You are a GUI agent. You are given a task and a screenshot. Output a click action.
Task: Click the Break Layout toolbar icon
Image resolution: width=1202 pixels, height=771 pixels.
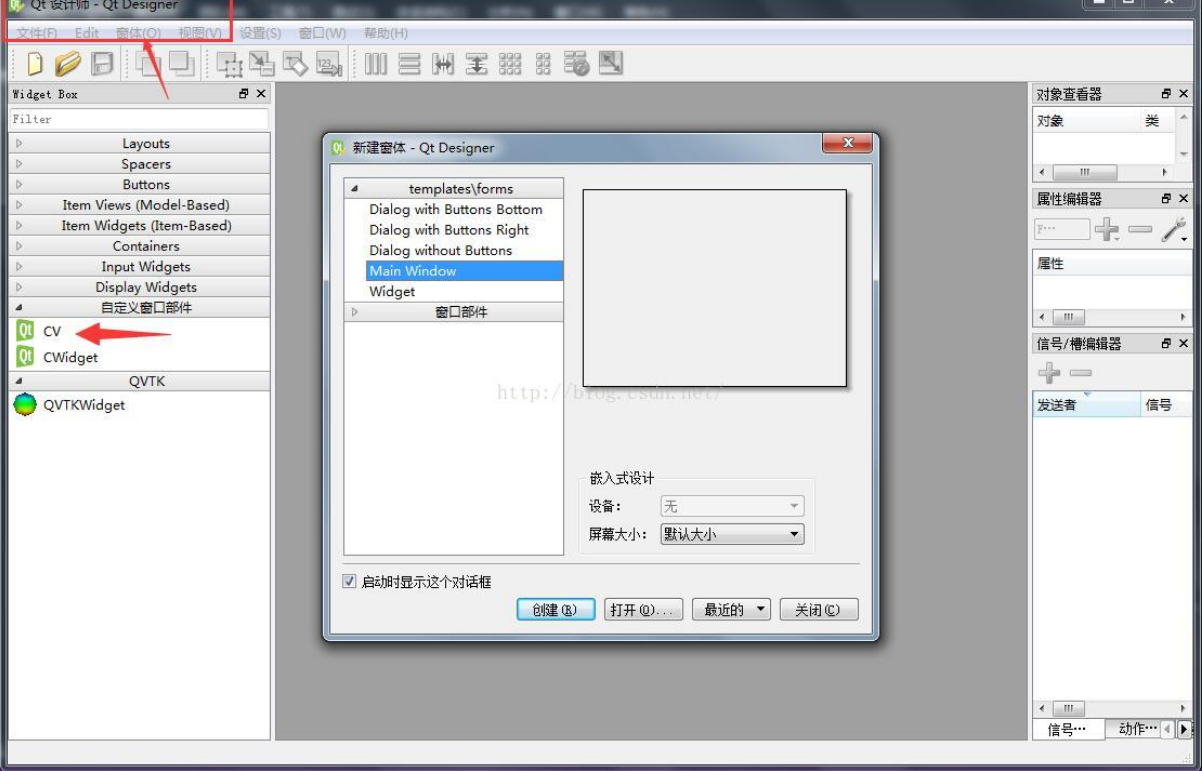tap(577, 64)
